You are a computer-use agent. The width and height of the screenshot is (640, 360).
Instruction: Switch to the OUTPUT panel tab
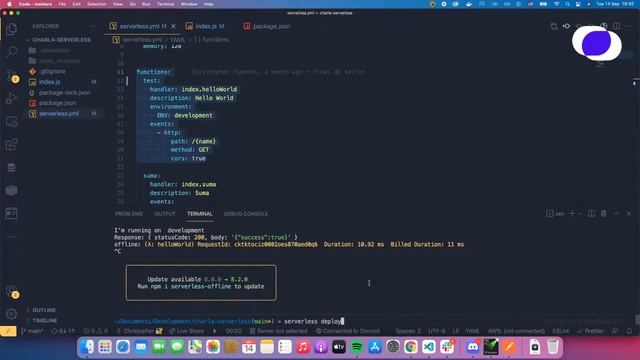tap(164, 214)
